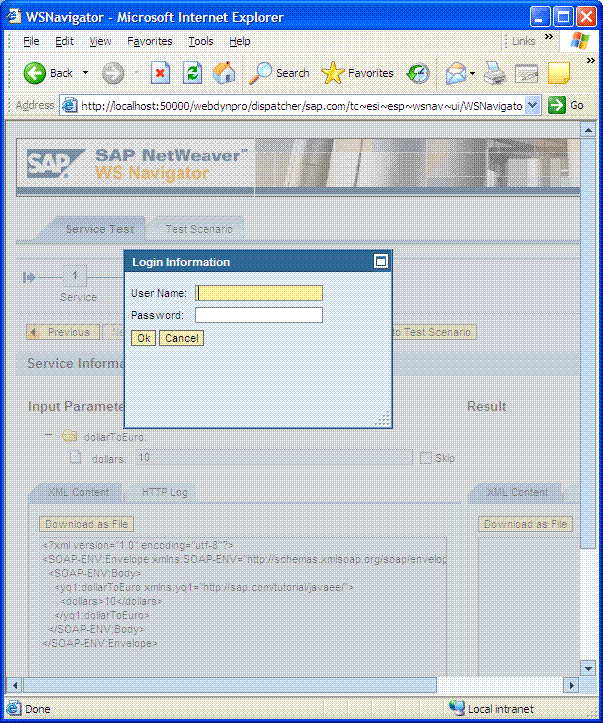Click Ok in the Login dialog
Image resolution: width=603 pixels, height=723 pixels.
(143, 338)
